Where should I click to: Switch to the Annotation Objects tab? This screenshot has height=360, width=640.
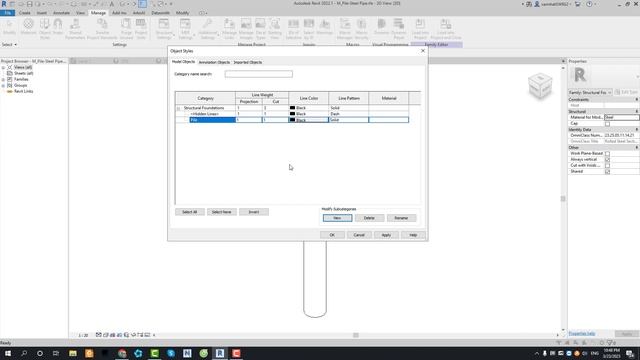coord(214,62)
